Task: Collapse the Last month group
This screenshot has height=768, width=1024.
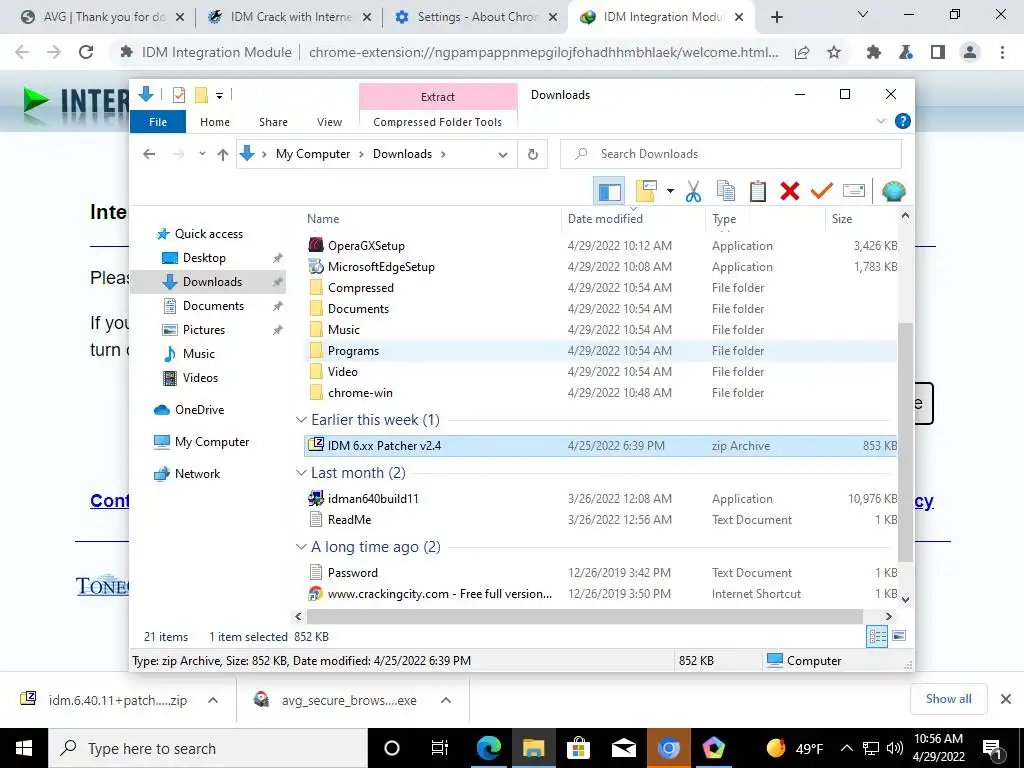Action: (x=301, y=473)
